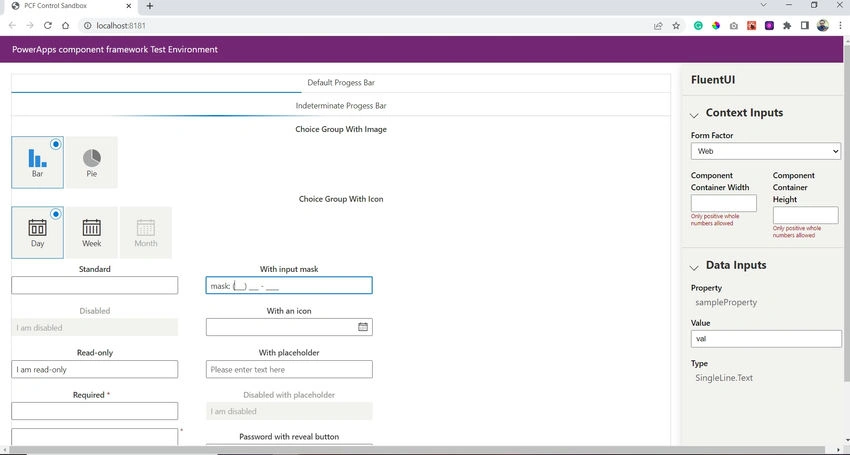The image size is (850, 455).
Task: Close the PCF Control Sandbox tab
Action: click(128, 6)
